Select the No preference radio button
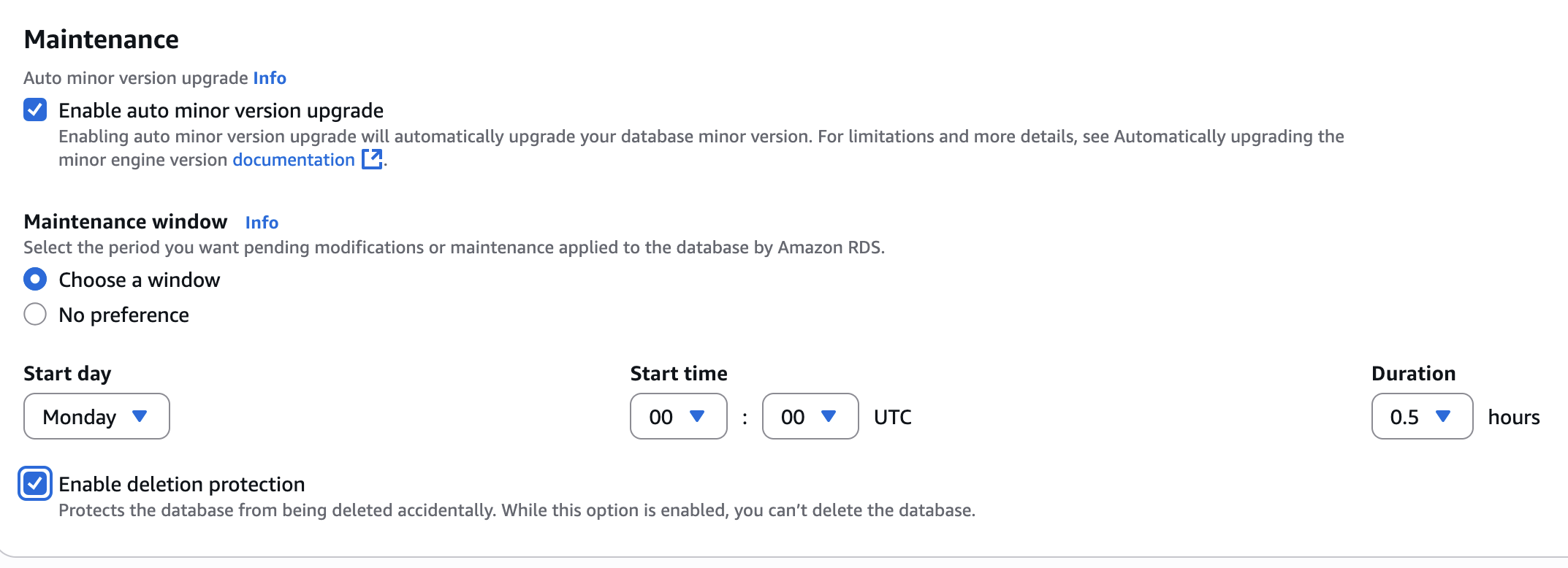The width and height of the screenshot is (1568, 568). pyautogui.click(x=35, y=315)
